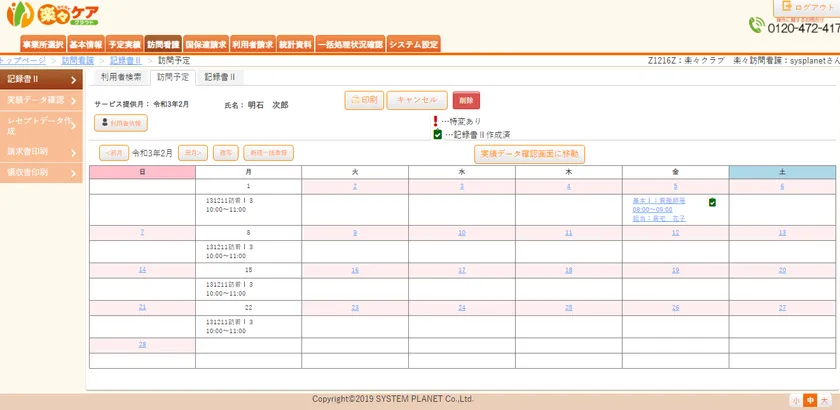Image resolution: width=840 pixels, height=410 pixels.
Task: Click 実績データ確認画面に移動 button
Action: pos(529,154)
